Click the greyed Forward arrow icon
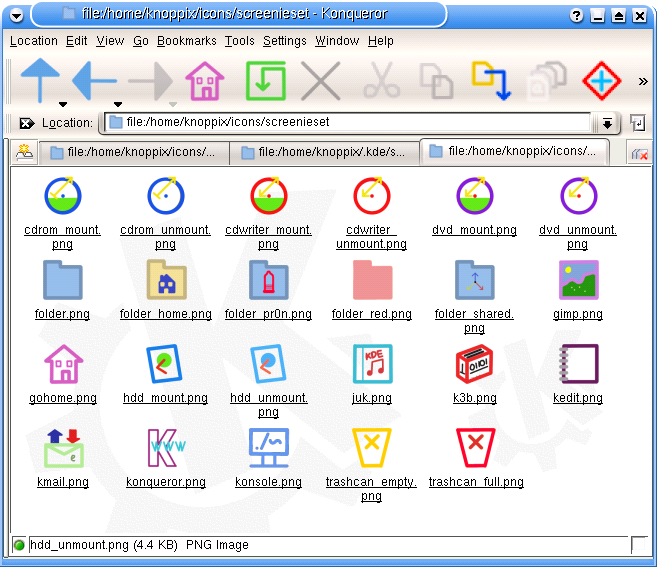 pyautogui.click(x=150, y=81)
